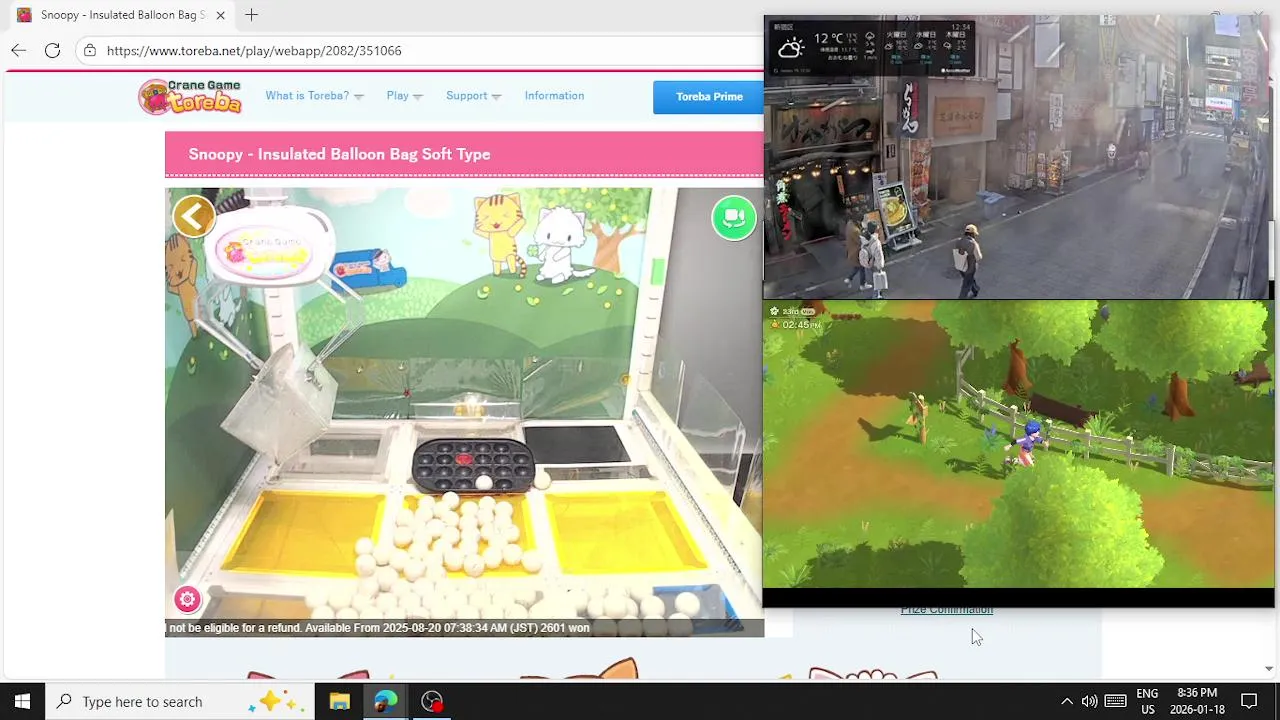Open Windows Start menu
Screen dimensions: 1280x720
point(22,701)
